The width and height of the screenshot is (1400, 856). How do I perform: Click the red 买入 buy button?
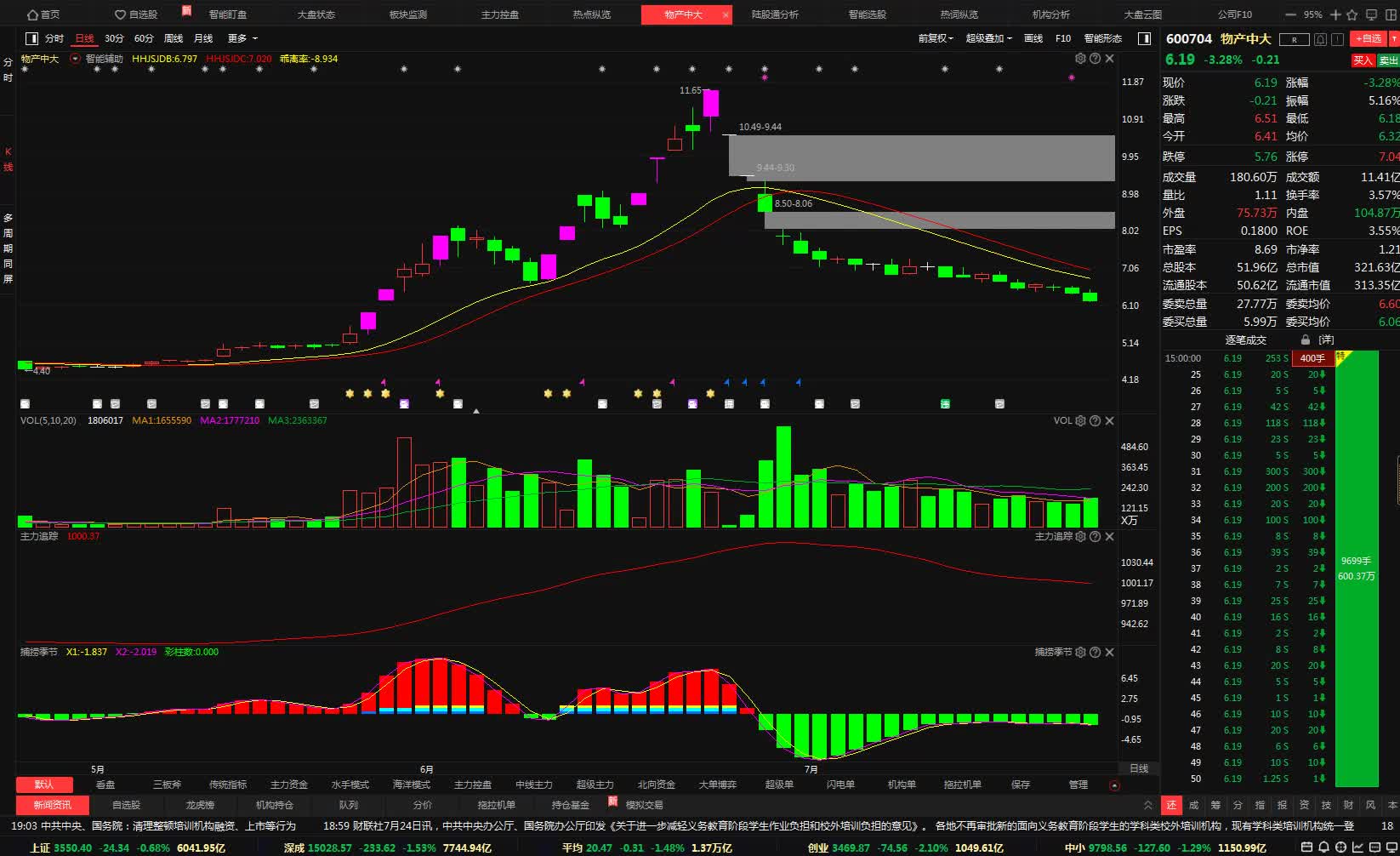[1363, 60]
